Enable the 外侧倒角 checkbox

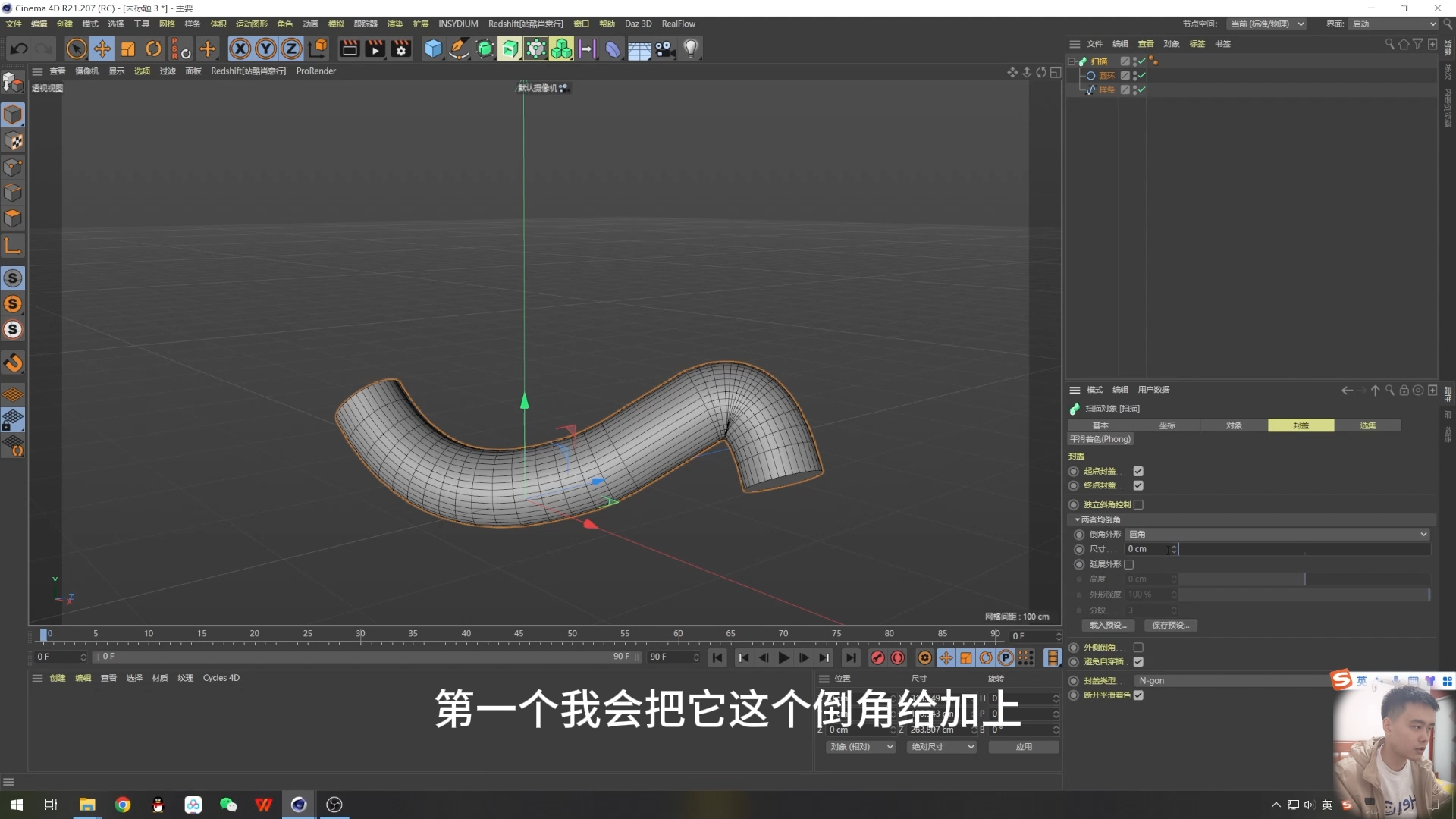pos(1138,647)
